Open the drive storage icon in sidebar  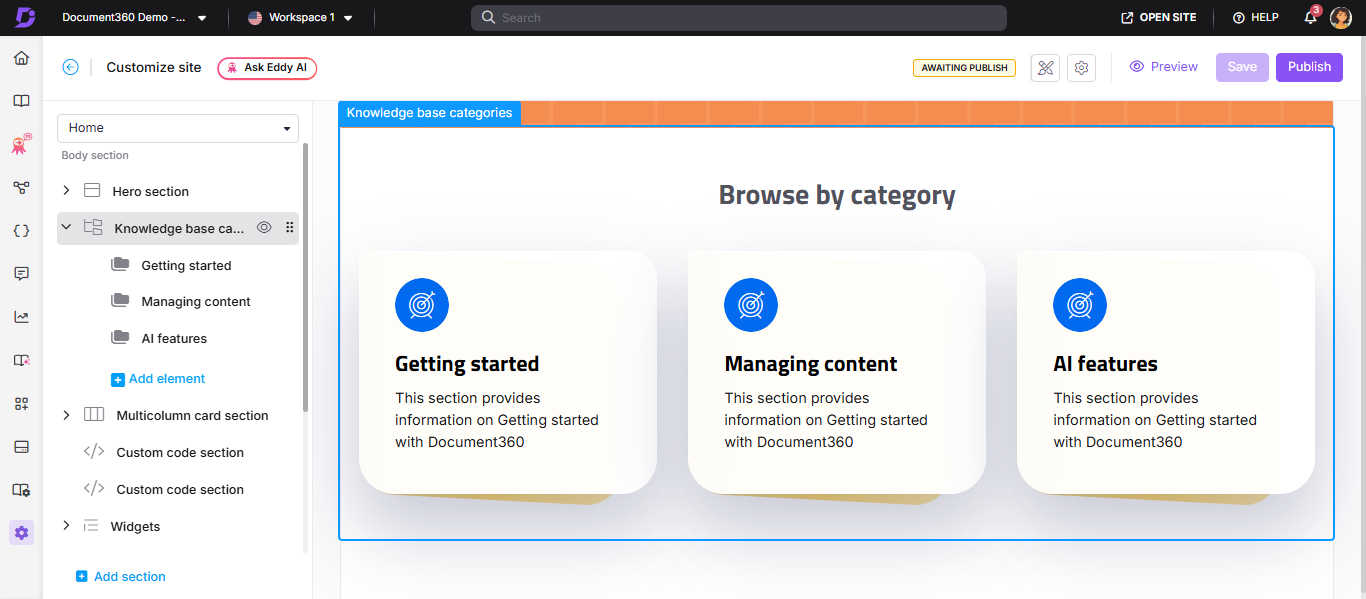21,446
